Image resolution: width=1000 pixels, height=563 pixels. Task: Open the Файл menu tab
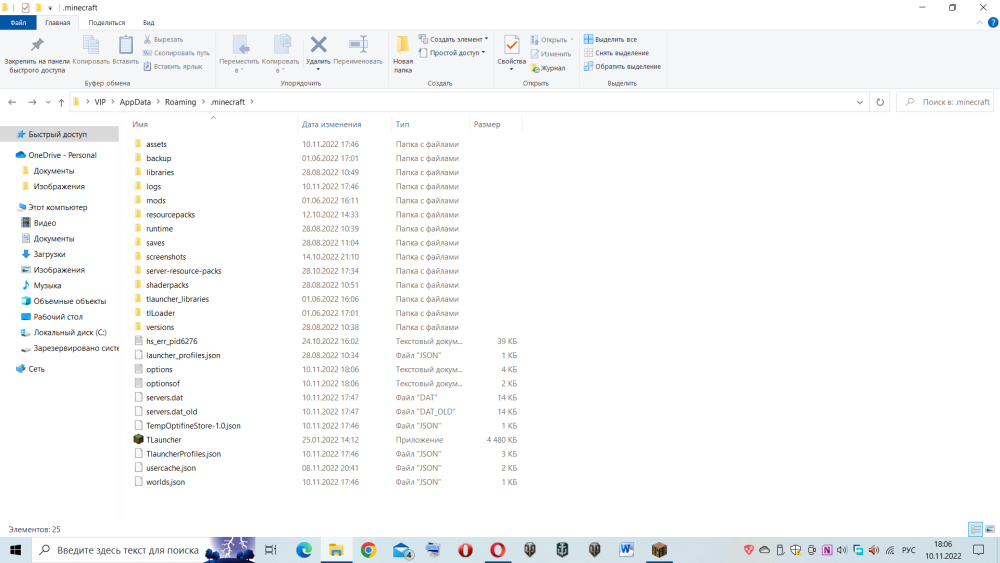point(18,22)
